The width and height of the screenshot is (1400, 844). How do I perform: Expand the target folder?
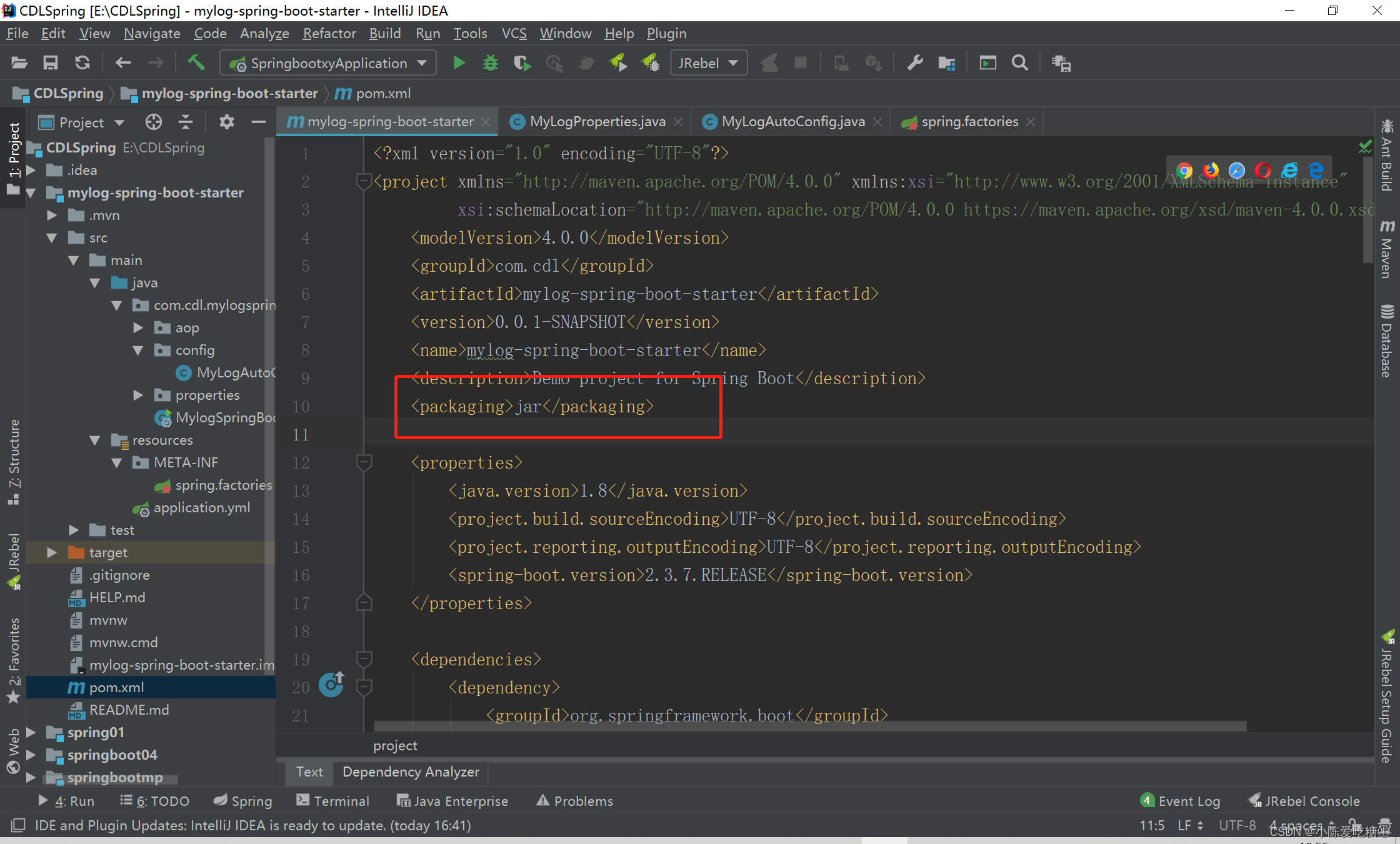click(52, 552)
